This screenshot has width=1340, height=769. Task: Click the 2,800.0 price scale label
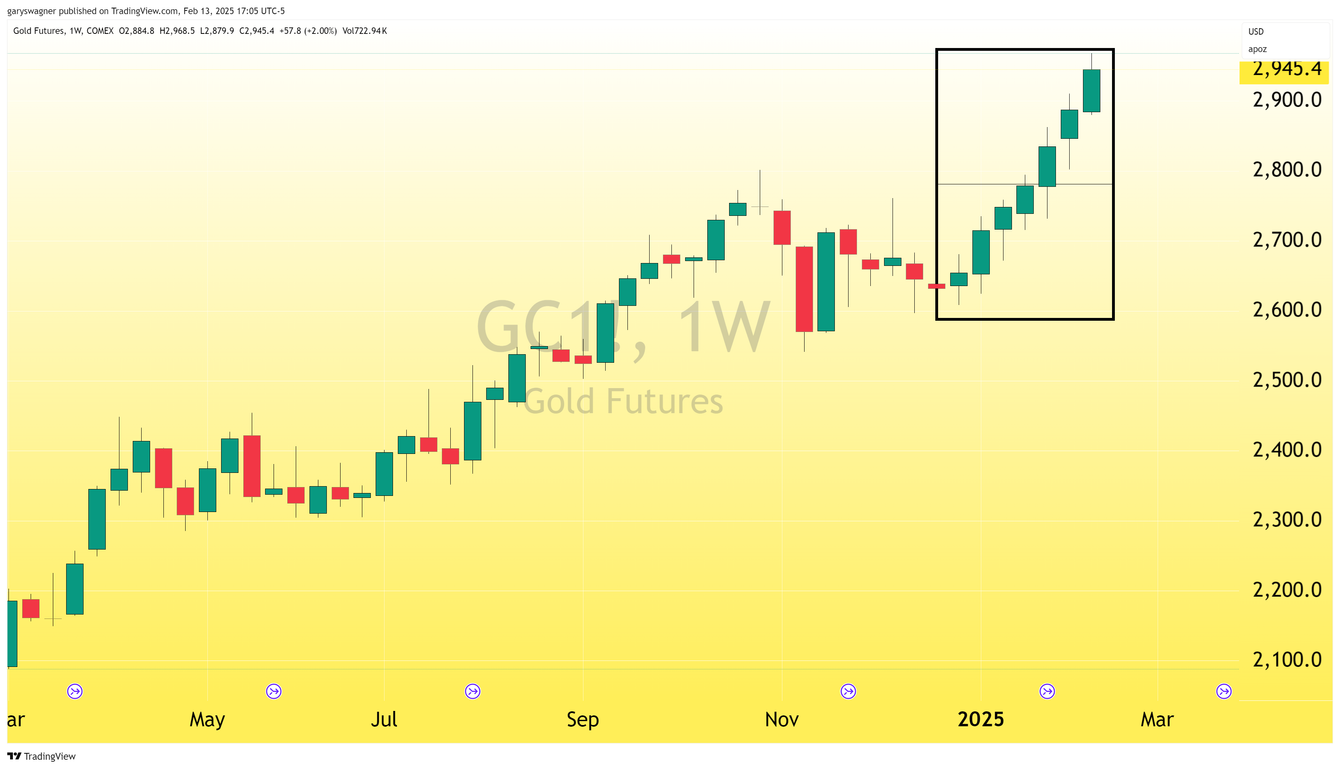click(x=1288, y=170)
